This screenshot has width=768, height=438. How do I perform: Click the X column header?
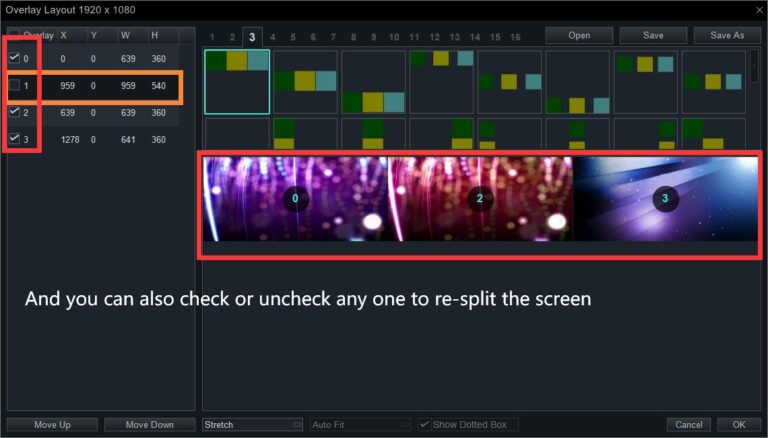[x=64, y=35]
